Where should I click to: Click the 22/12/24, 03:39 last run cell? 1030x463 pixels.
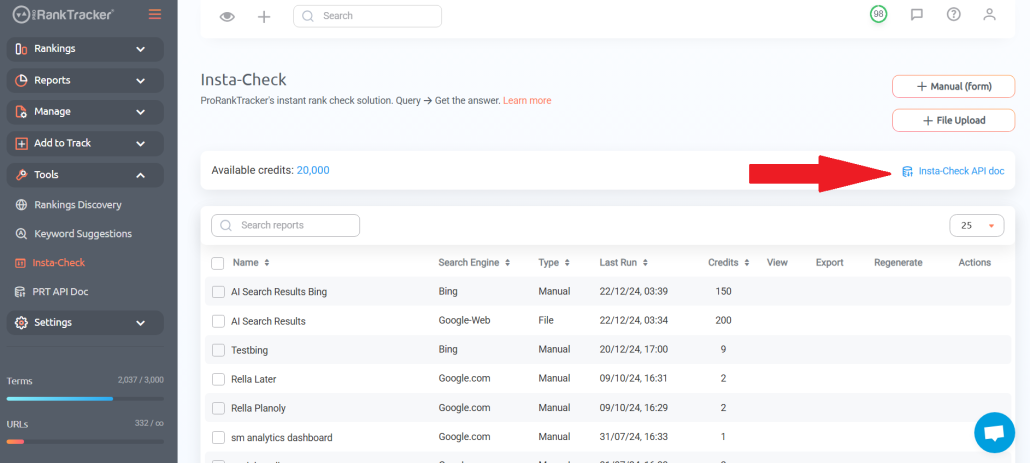click(634, 292)
